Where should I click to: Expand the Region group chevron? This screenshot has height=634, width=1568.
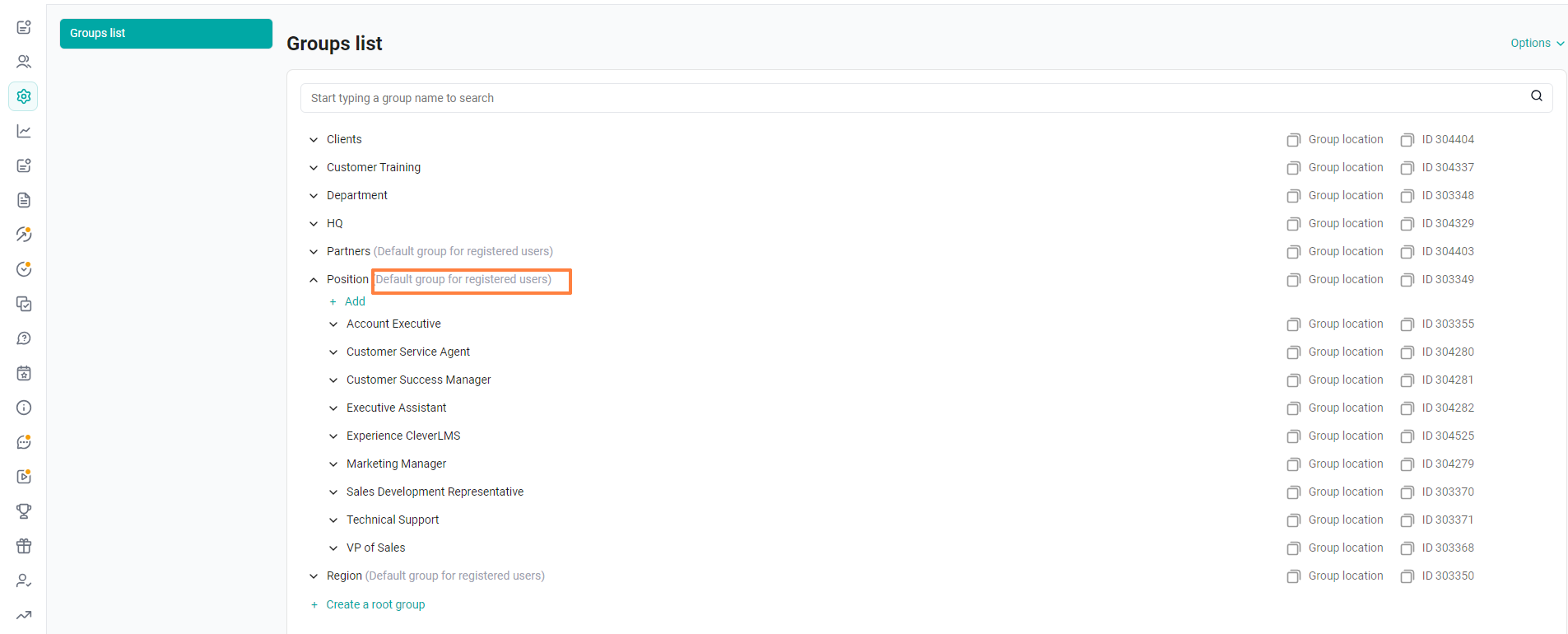[314, 576]
